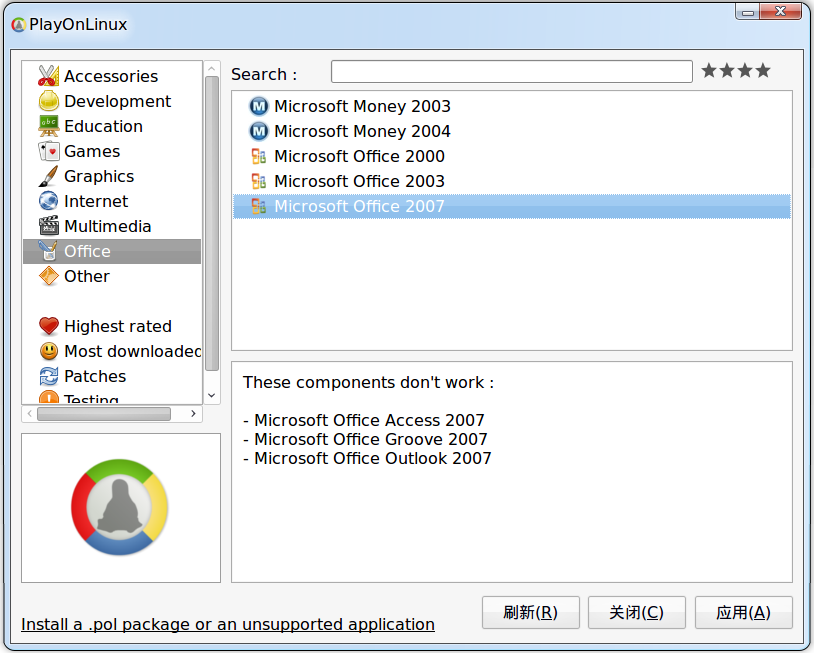Show Most downloaded applications
Screen dimensions: 814x653
click(x=132, y=351)
